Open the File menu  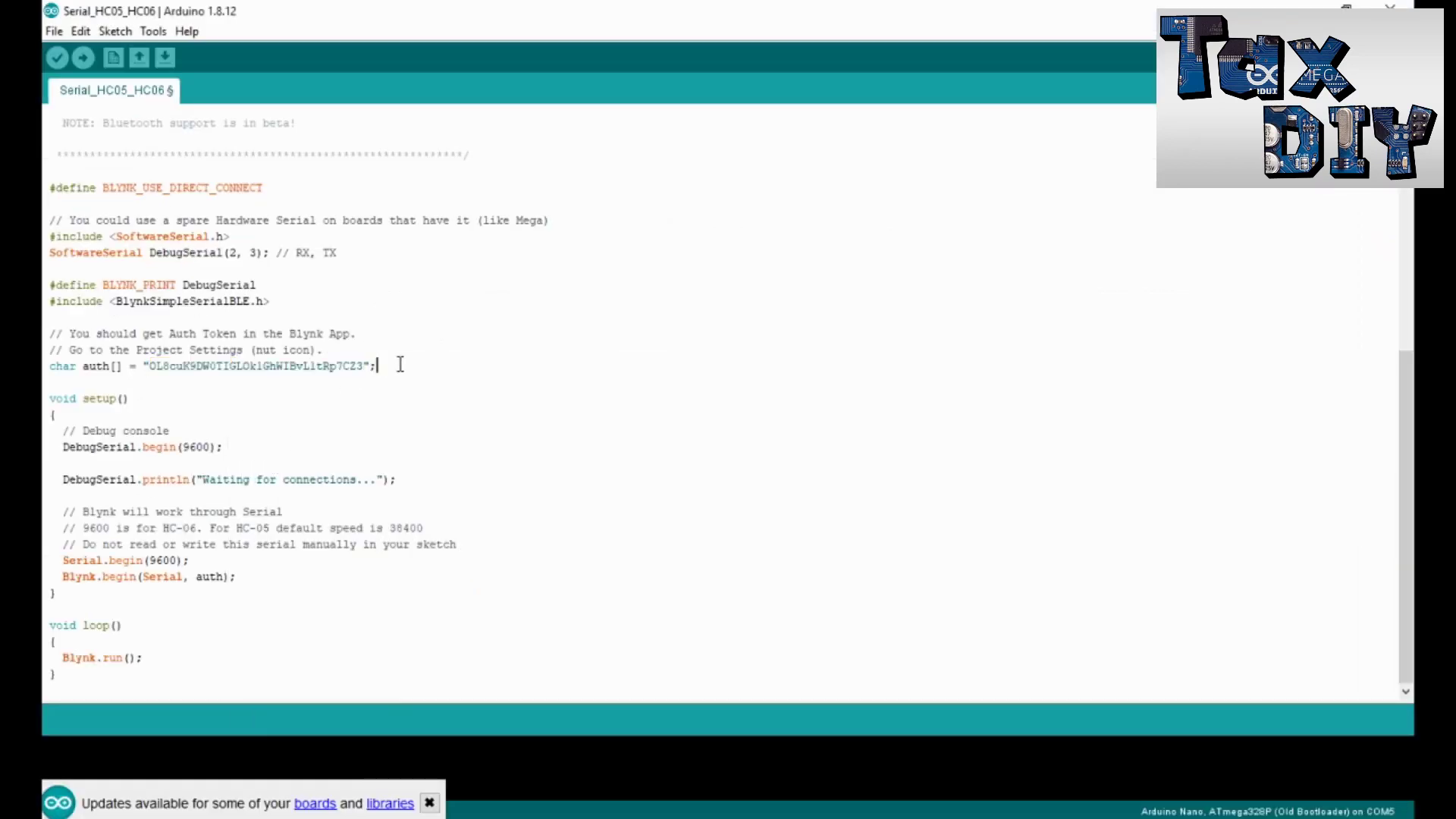(x=54, y=31)
